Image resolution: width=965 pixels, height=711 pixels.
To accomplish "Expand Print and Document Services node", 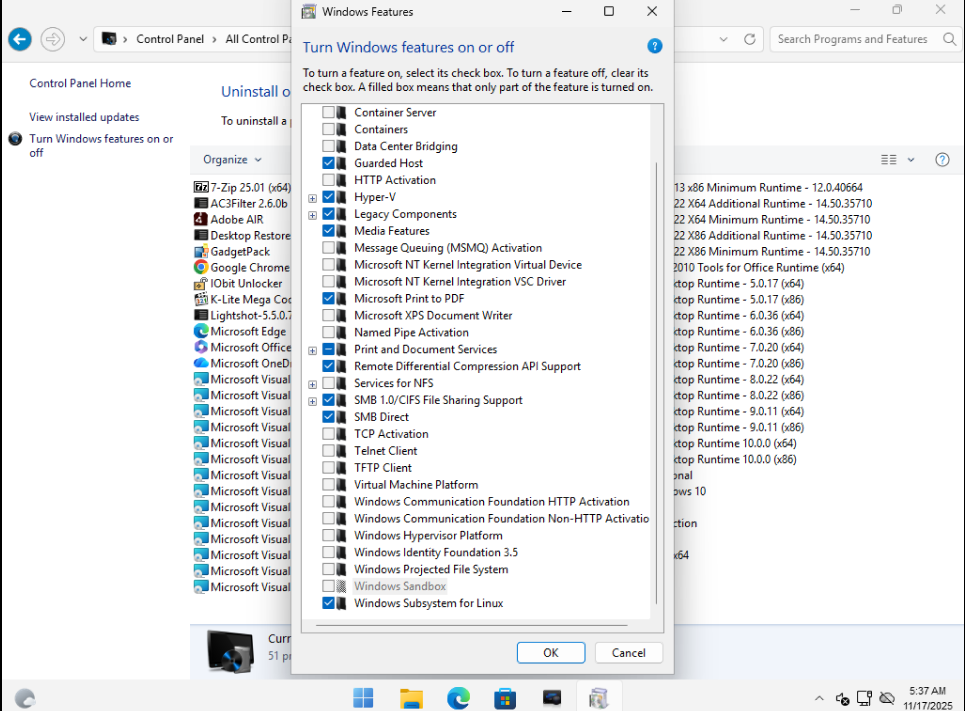I will 313,350.
